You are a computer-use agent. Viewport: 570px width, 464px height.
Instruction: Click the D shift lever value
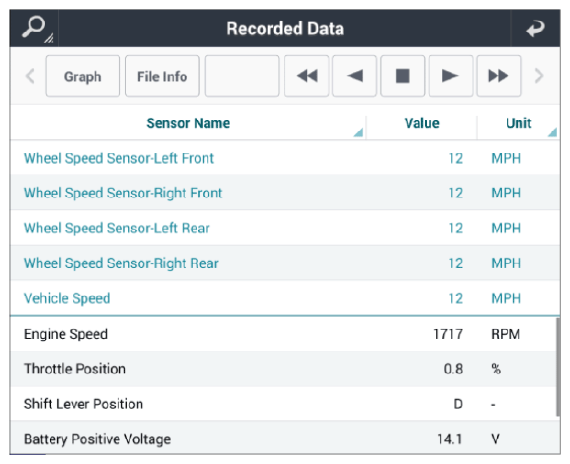point(458,404)
